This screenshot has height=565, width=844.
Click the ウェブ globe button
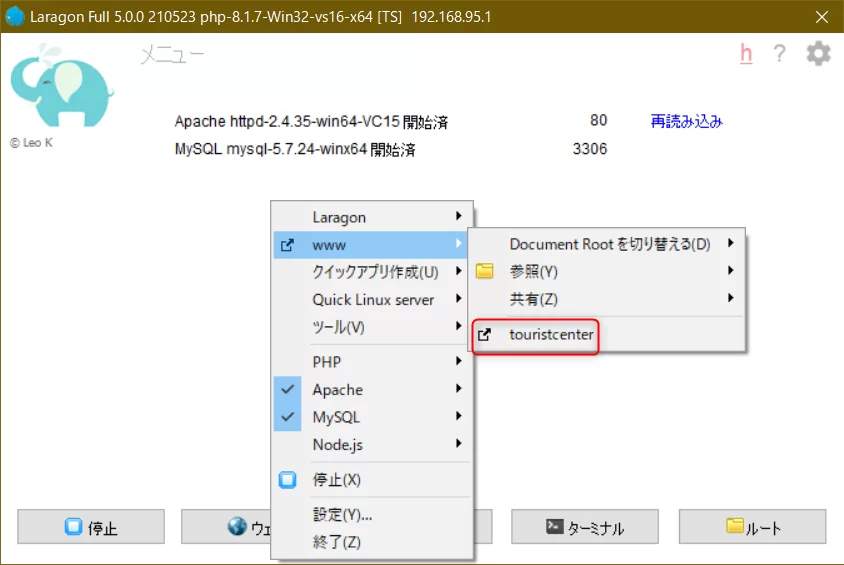point(226,527)
